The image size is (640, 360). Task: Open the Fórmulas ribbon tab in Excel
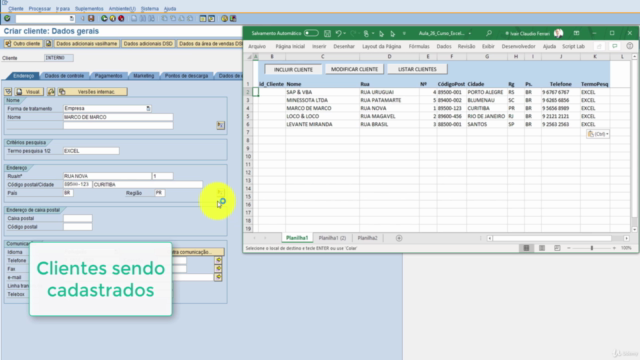[419, 47]
